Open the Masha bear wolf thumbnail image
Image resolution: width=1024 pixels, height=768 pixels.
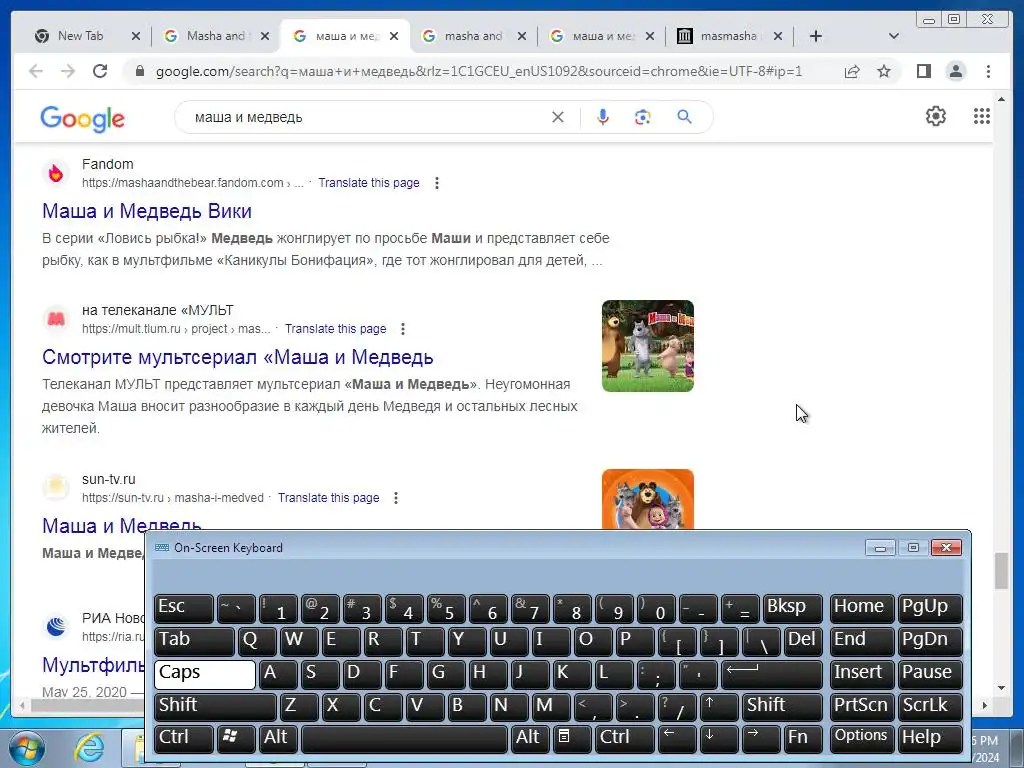pos(648,346)
